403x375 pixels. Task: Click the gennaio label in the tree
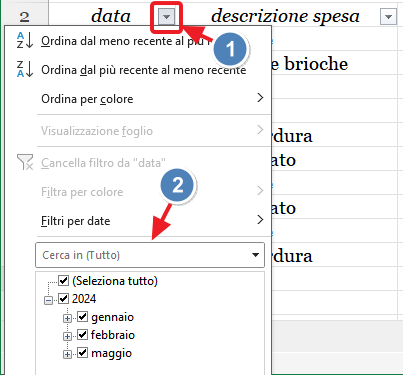pos(112,317)
